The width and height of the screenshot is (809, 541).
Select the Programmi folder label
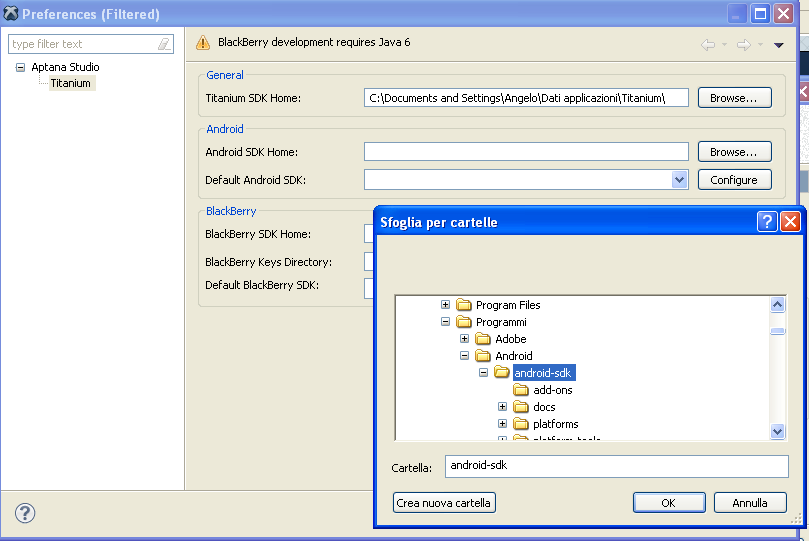pyautogui.click(x=501, y=322)
